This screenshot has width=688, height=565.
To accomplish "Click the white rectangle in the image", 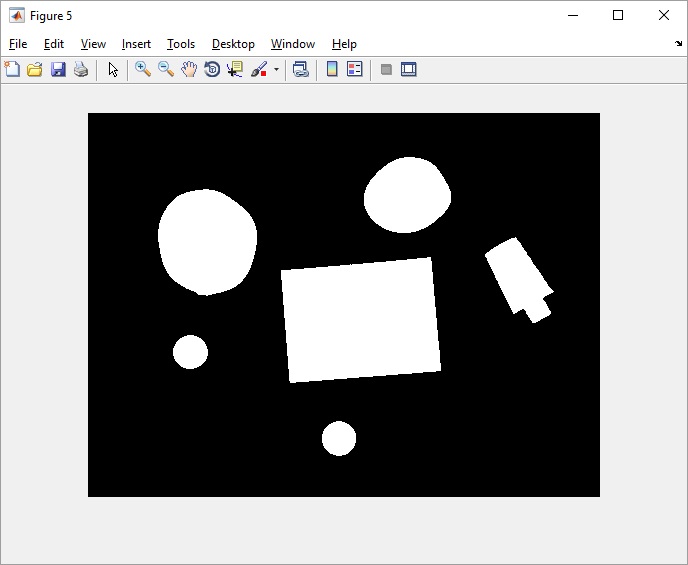I will point(360,320).
